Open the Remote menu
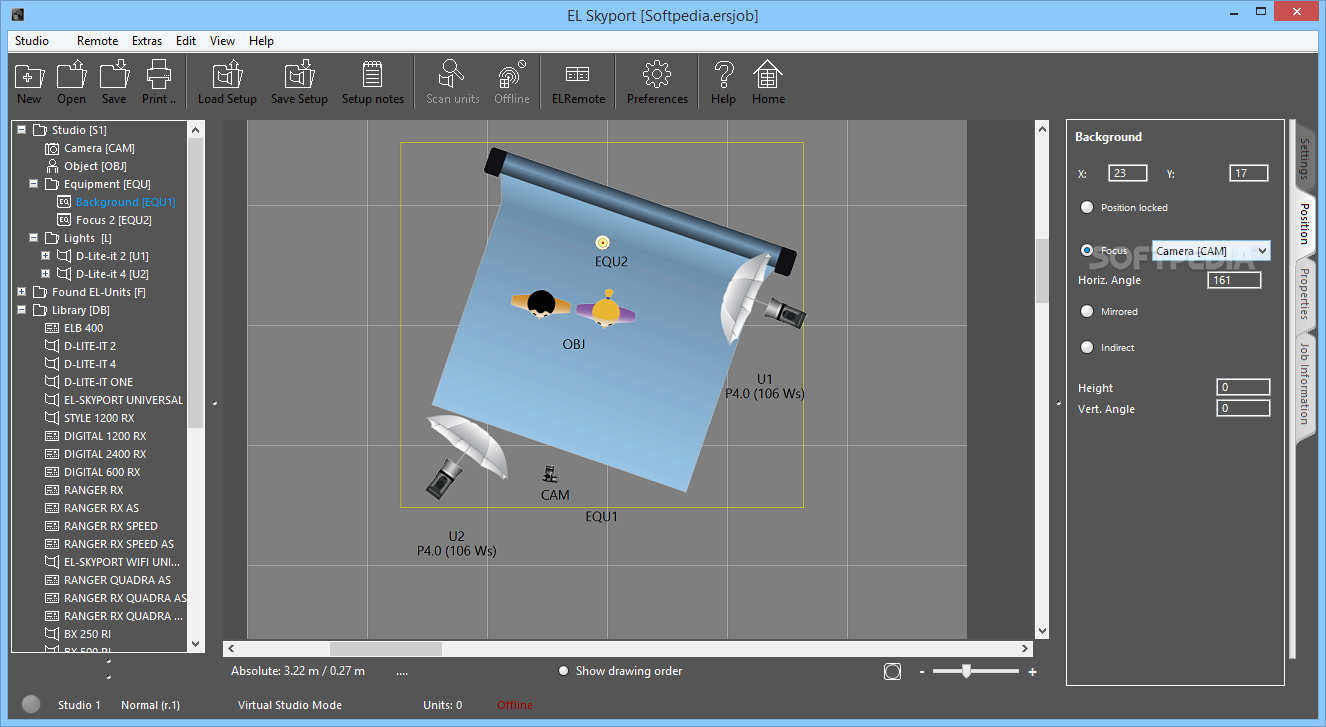Screen dimensions: 1326x727 tap(97, 41)
